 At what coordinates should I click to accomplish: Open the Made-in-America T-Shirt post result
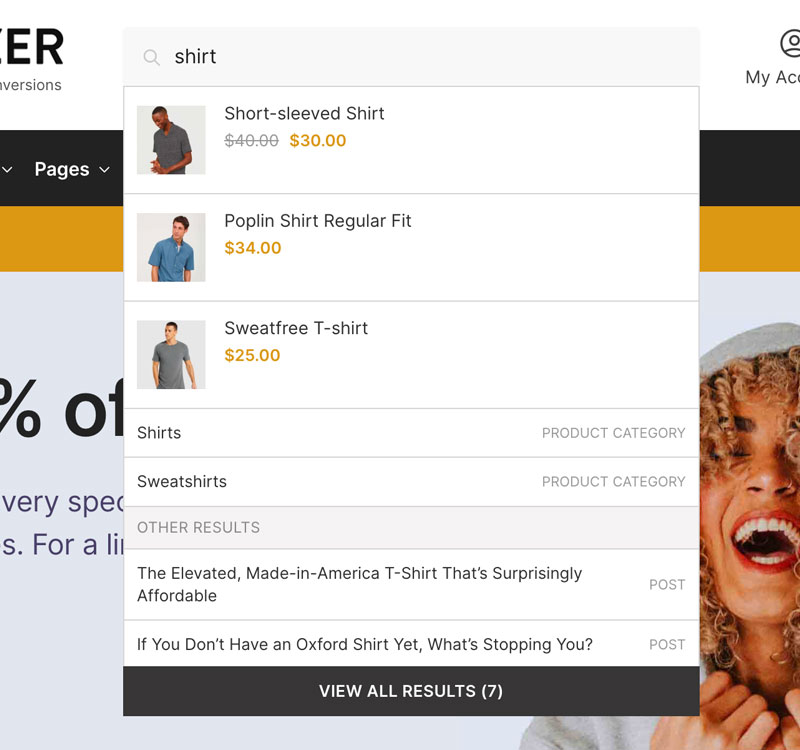[x=411, y=584]
